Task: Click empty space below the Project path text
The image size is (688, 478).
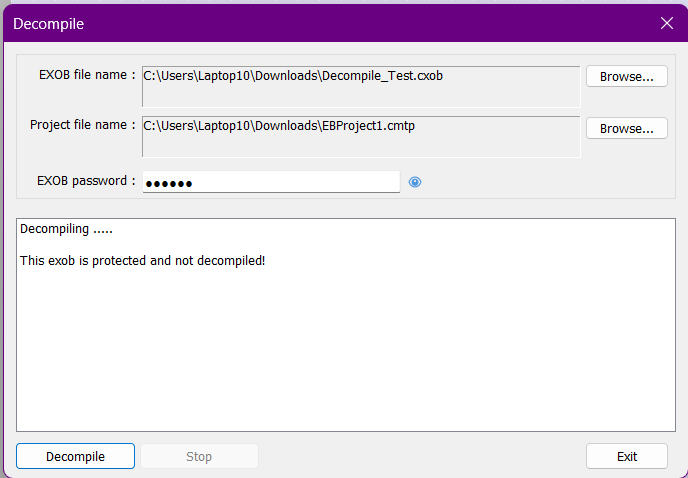Action: point(360,145)
